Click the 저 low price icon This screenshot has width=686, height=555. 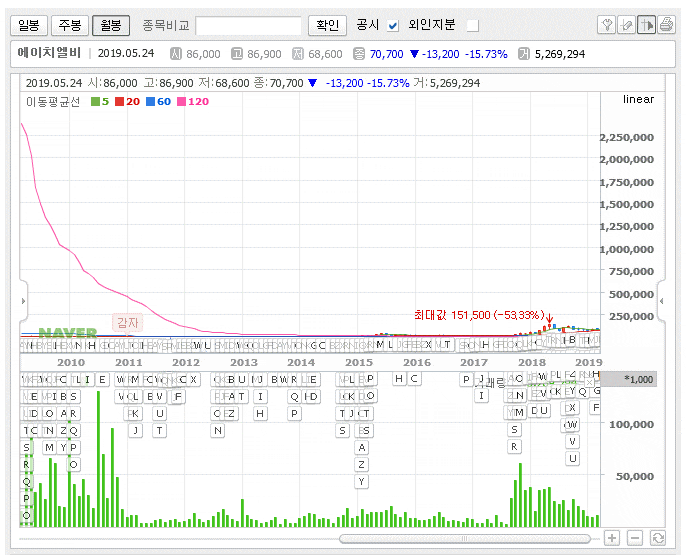[x=298, y=54]
